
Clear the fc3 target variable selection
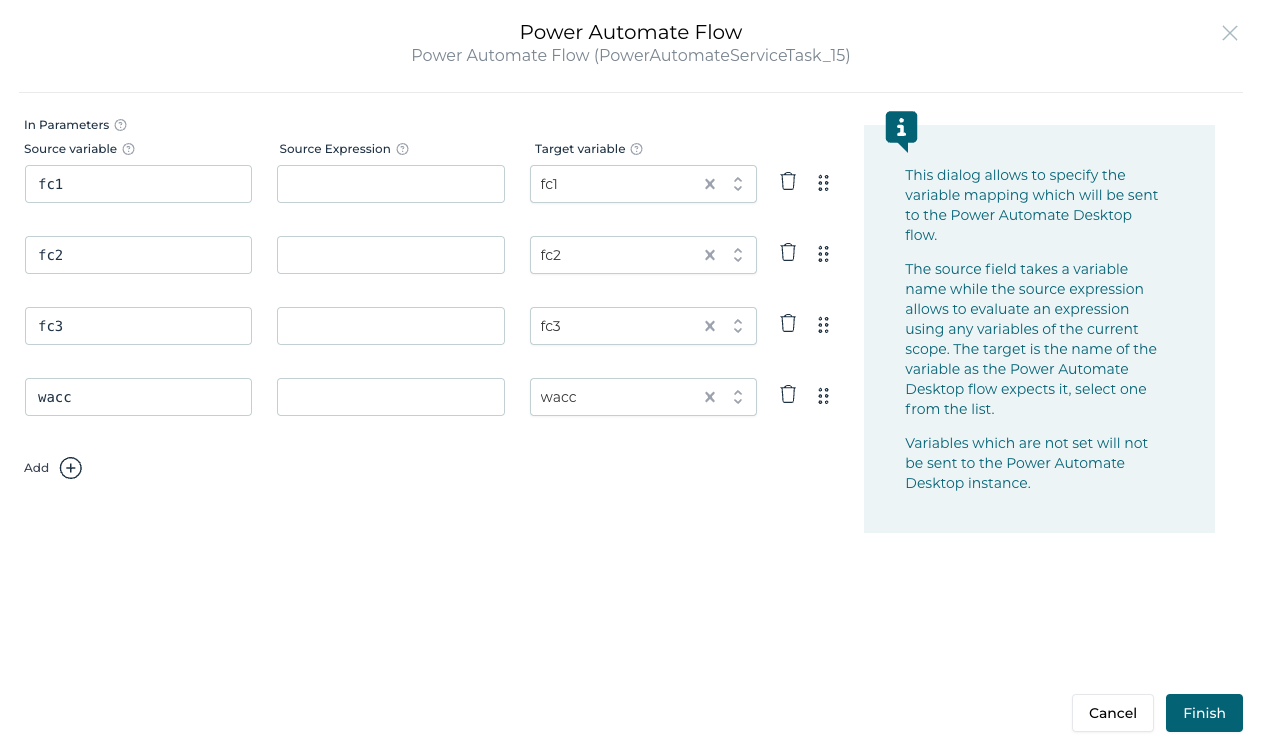pyautogui.click(x=709, y=325)
